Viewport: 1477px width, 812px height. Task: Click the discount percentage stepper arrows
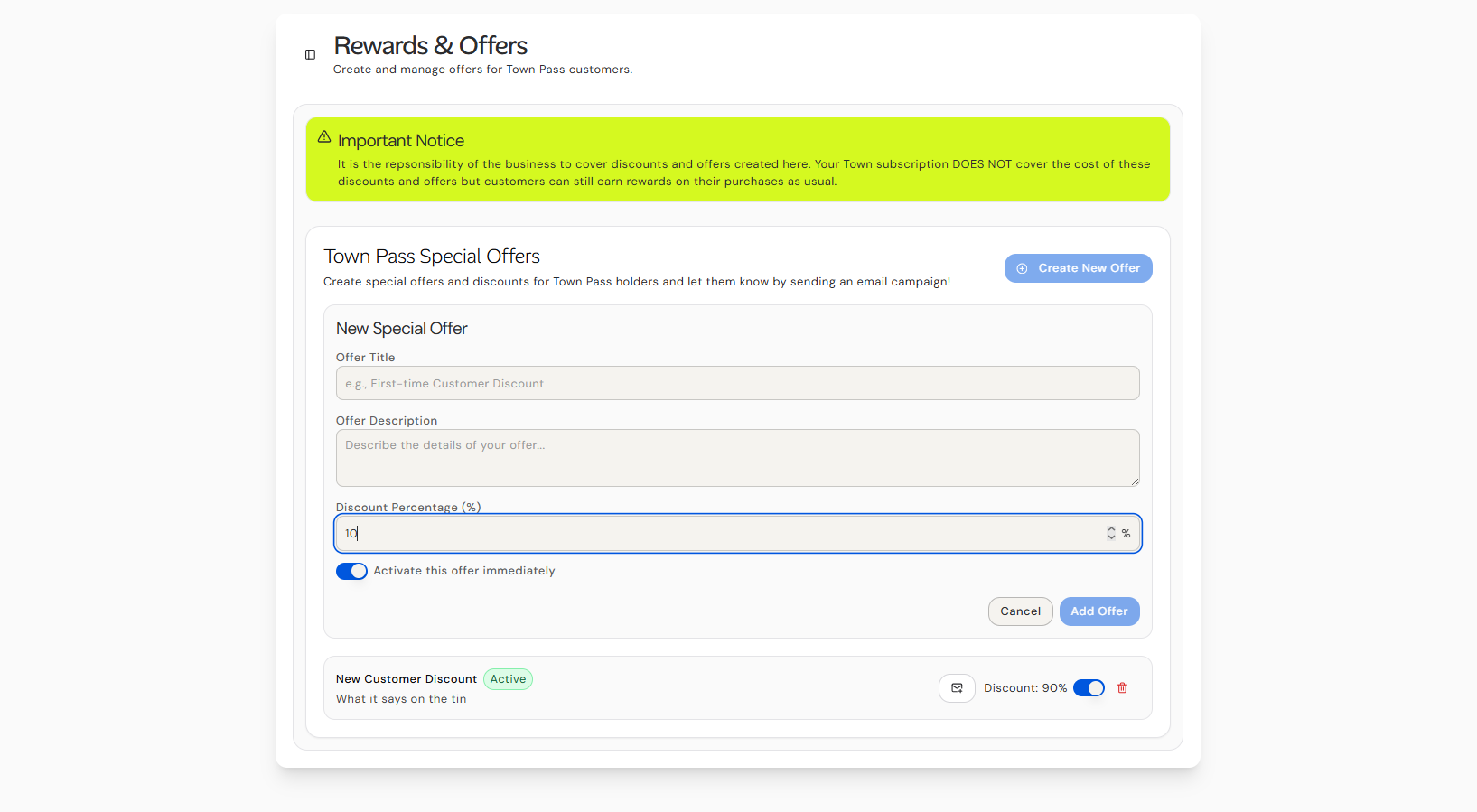(1111, 534)
